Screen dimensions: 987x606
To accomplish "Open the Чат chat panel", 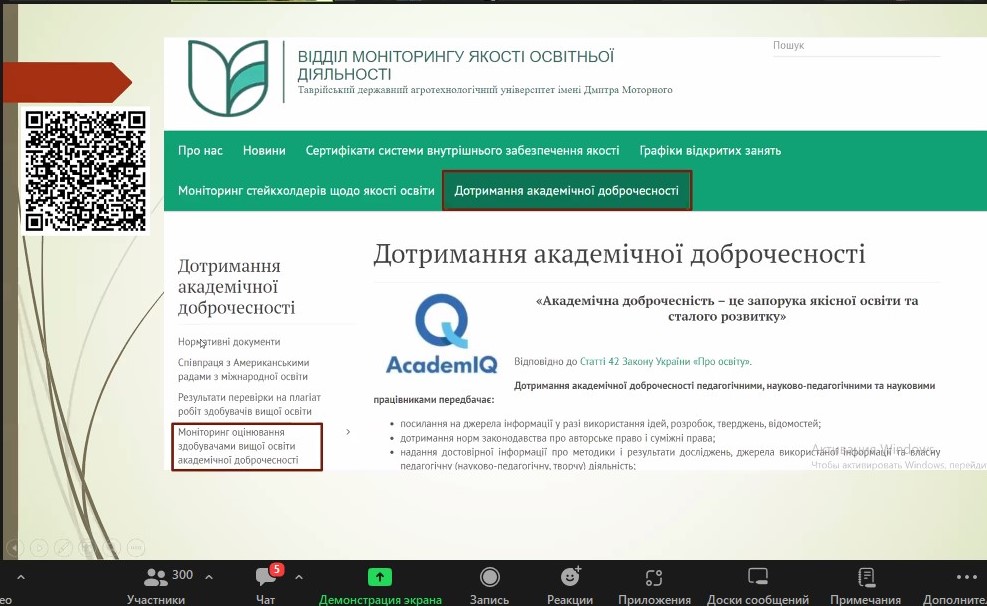I will [266, 586].
